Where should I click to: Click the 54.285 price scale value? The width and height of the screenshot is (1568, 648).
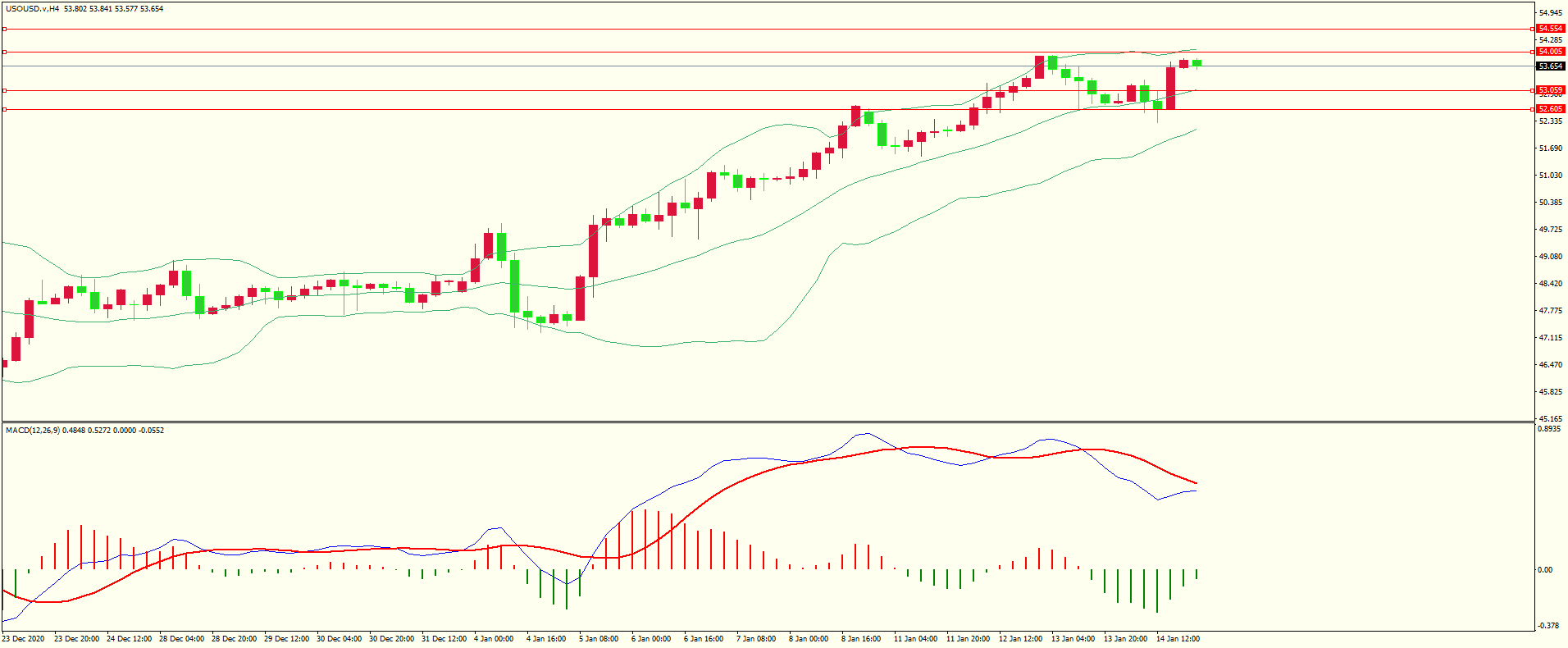point(1550,40)
